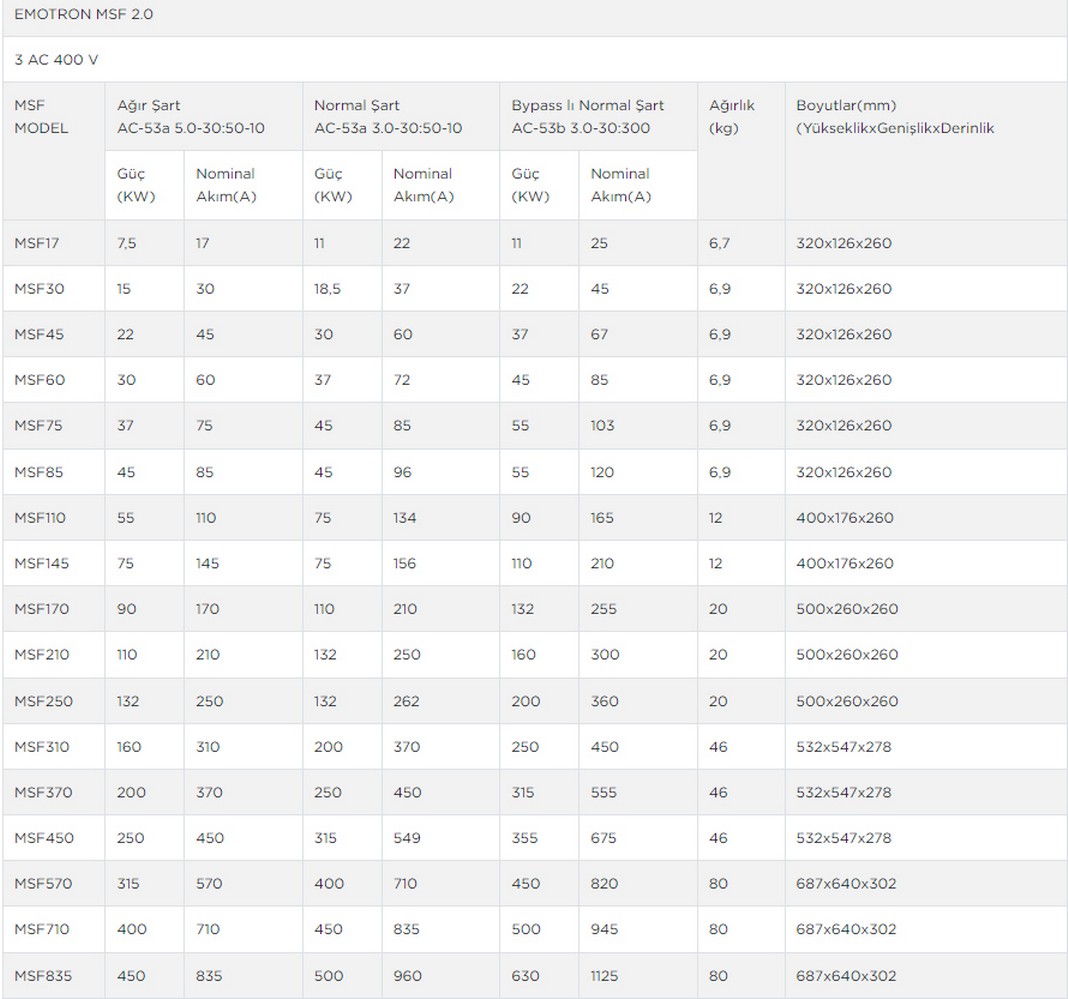Viewport: 1068px width, 999px height.
Task: Select the MSF450 model name
Action: click(44, 838)
